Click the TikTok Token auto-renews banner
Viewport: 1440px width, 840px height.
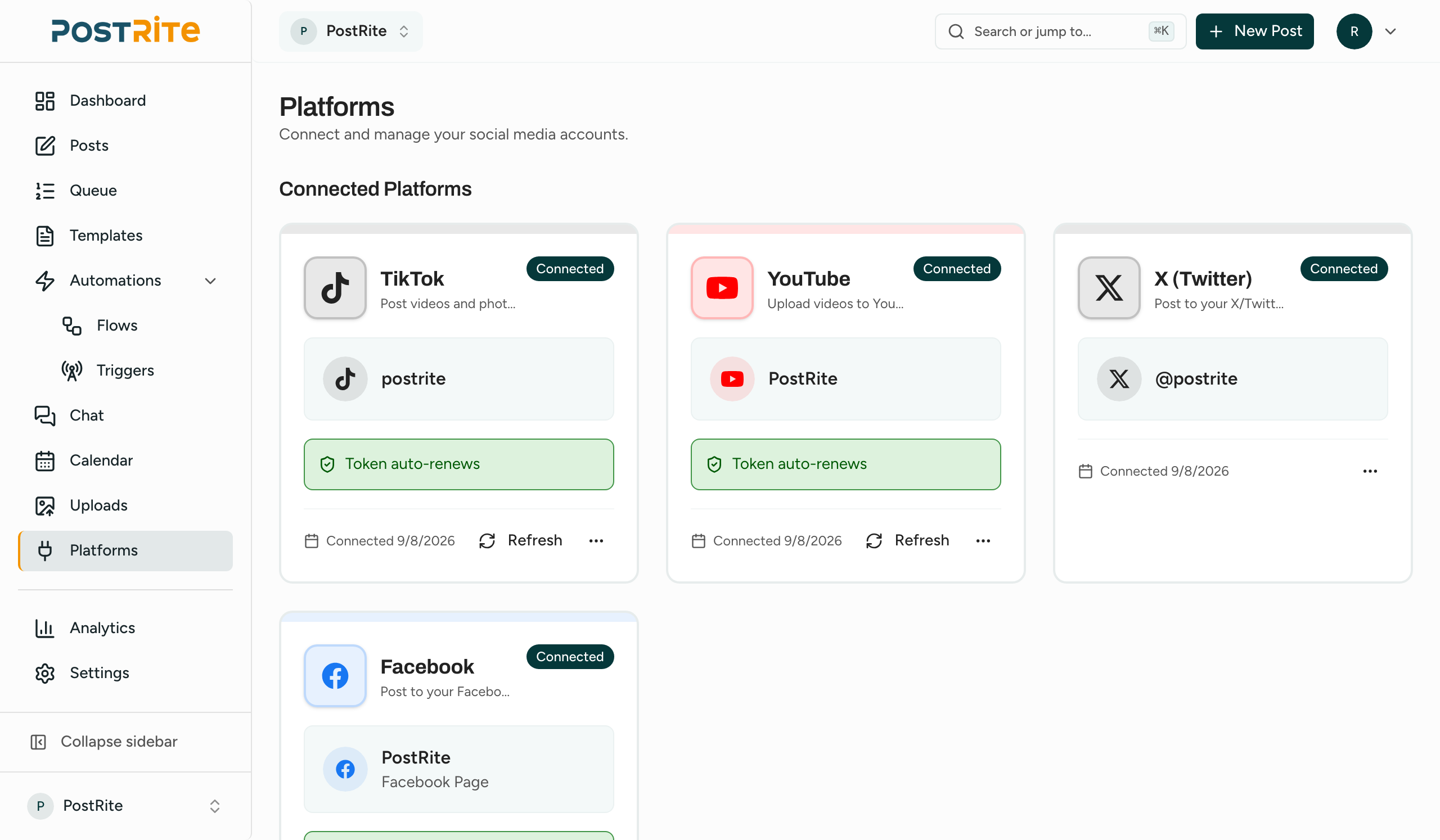coord(459,464)
